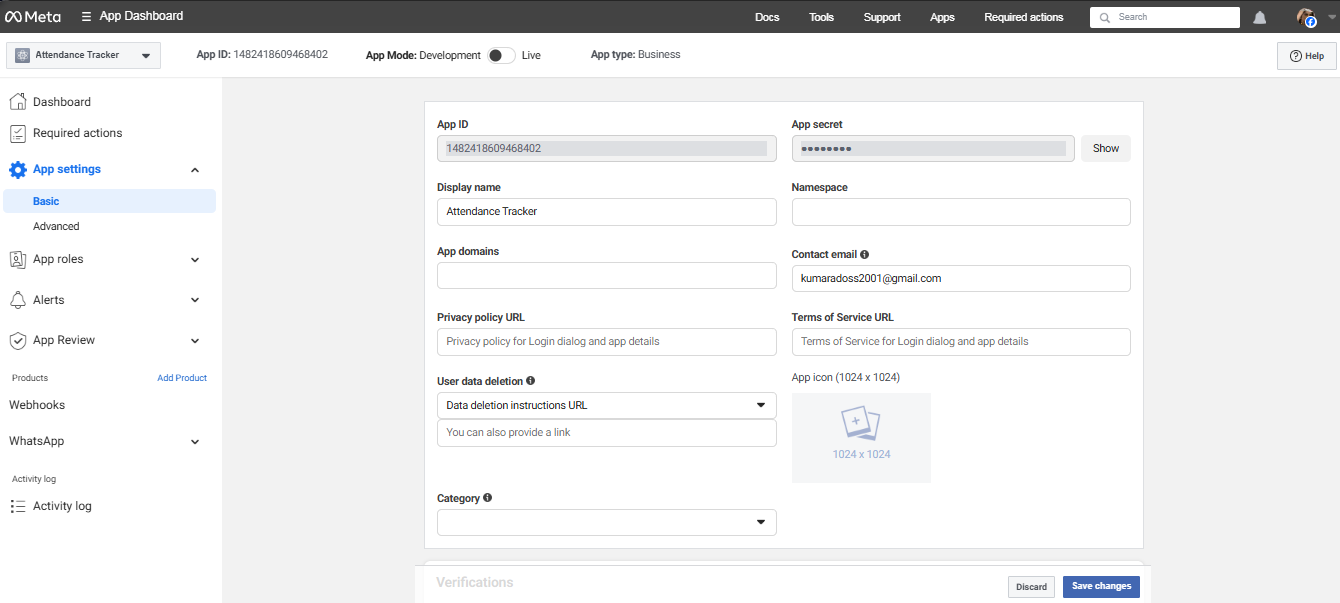Open the Alerts bell icon in sidebar

(17, 299)
